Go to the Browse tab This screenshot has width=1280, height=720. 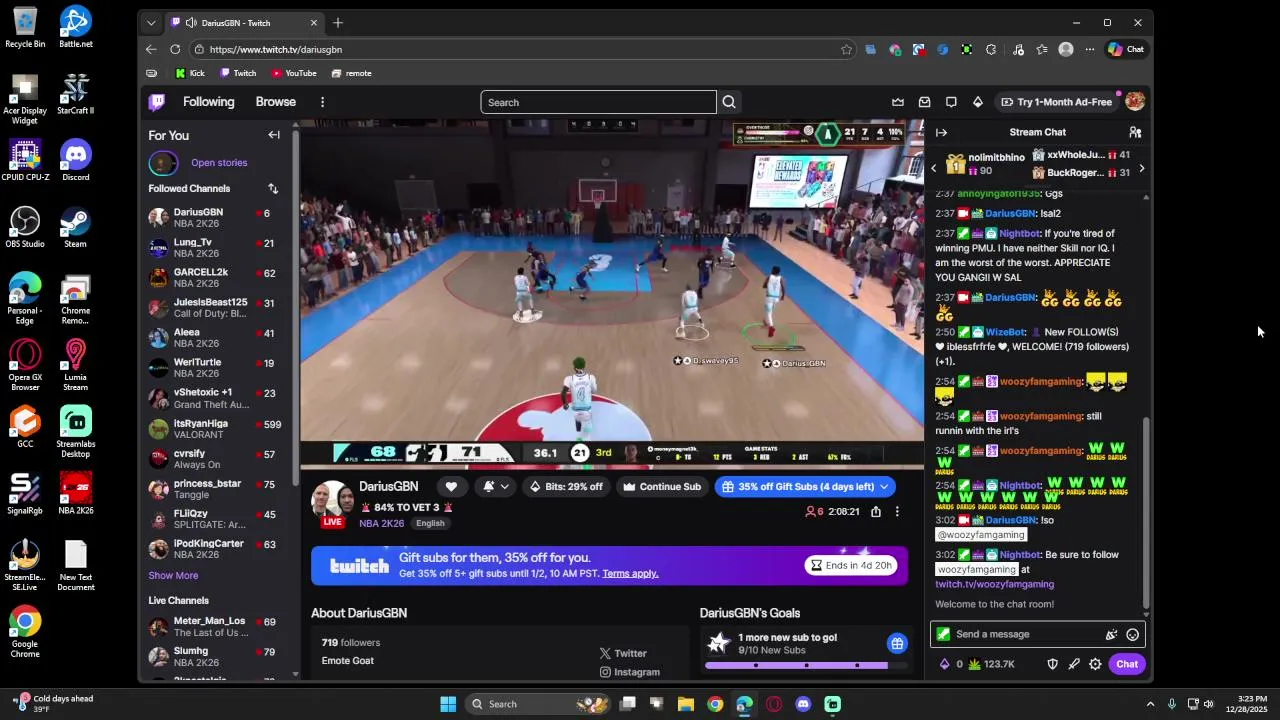tap(275, 102)
